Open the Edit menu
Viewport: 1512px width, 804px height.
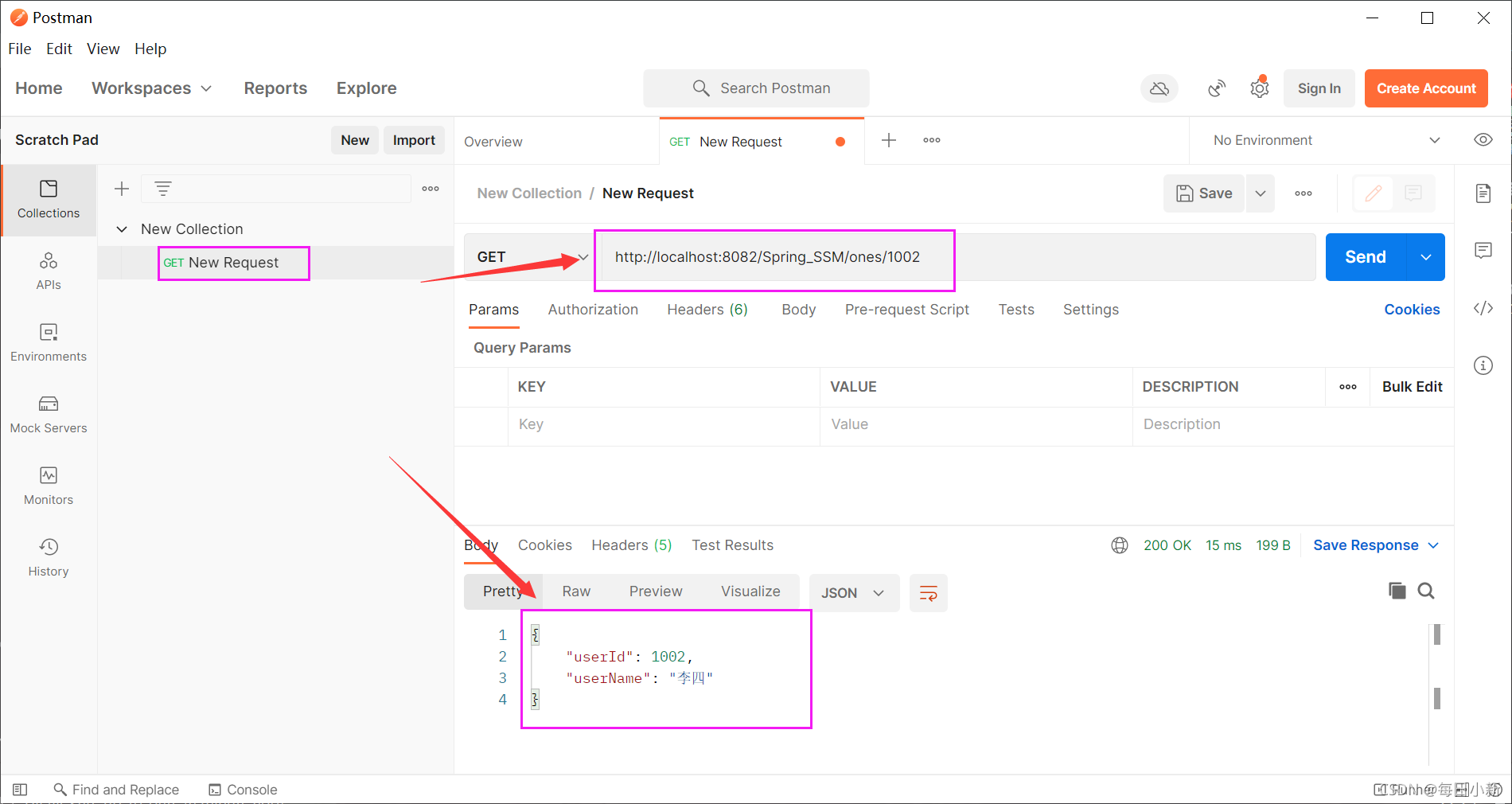tap(59, 49)
